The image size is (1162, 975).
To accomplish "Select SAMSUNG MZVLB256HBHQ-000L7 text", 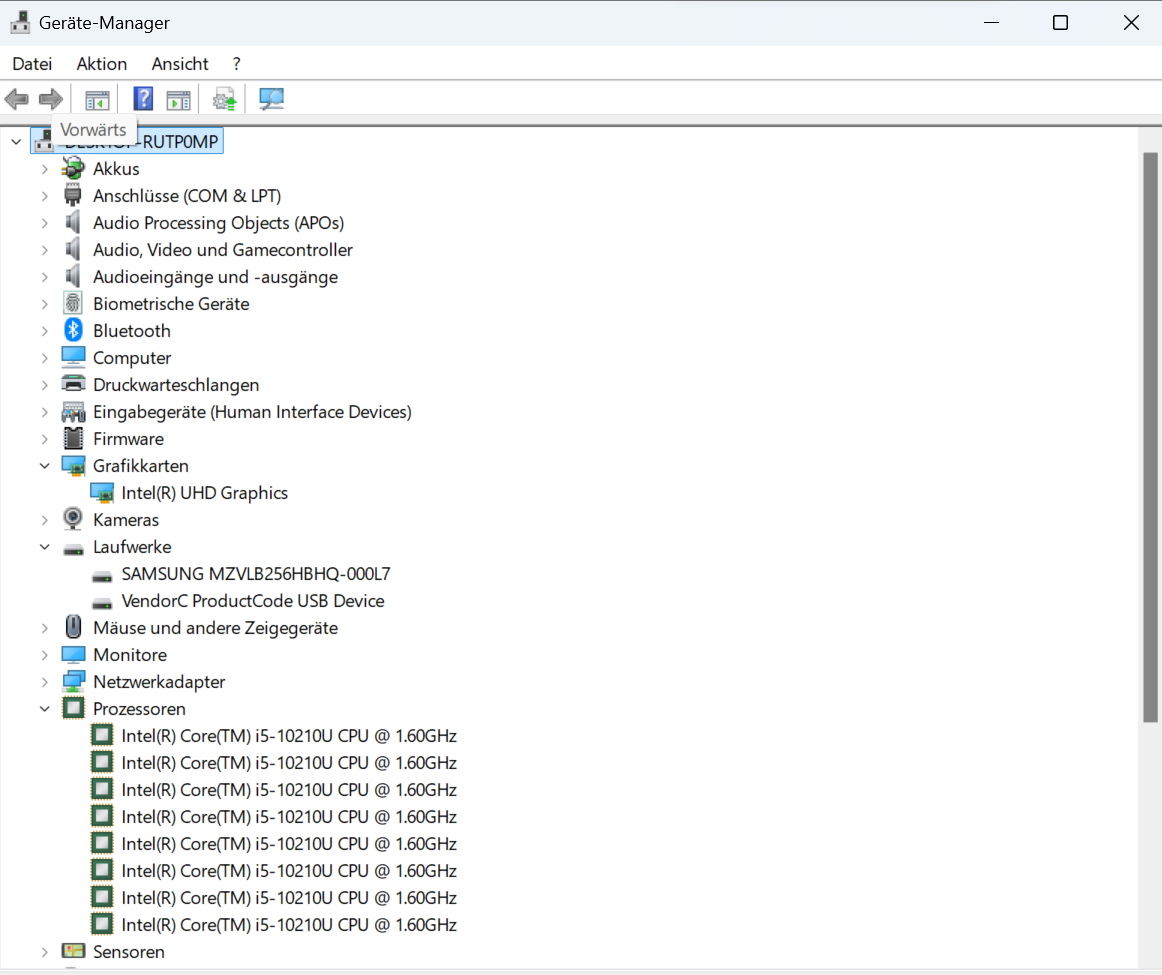I will tap(256, 574).
